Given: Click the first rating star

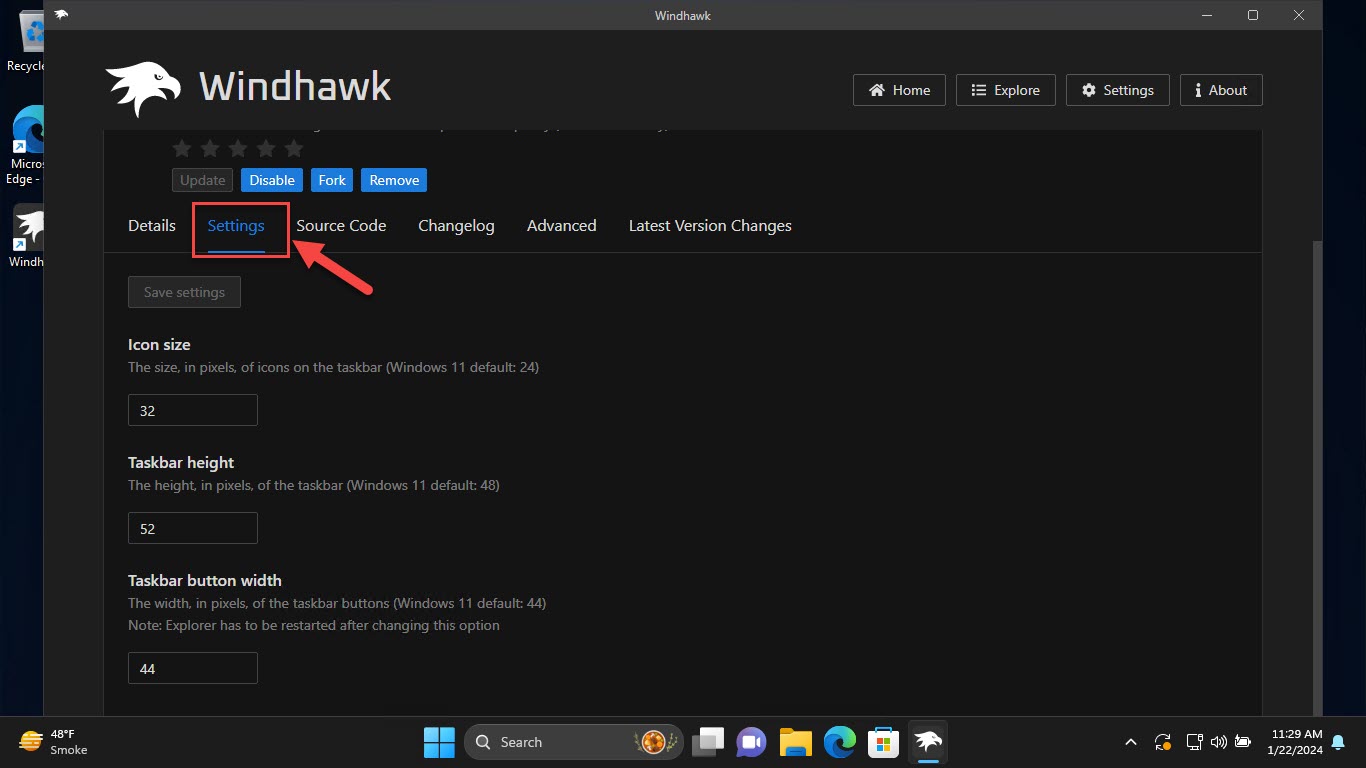Looking at the screenshot, I should click(182, 149).
